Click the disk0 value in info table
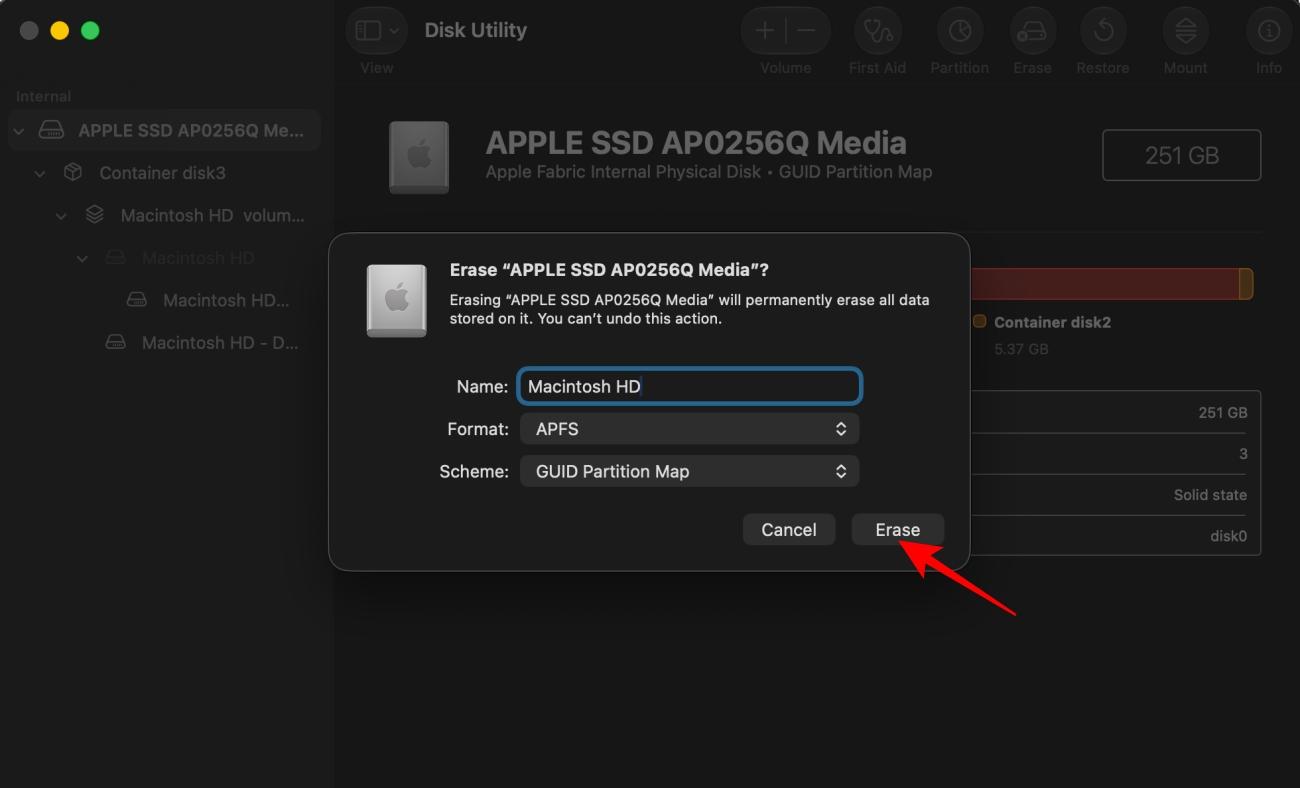Screen dimensions: 1300x788 click(x=1228, y=536)
